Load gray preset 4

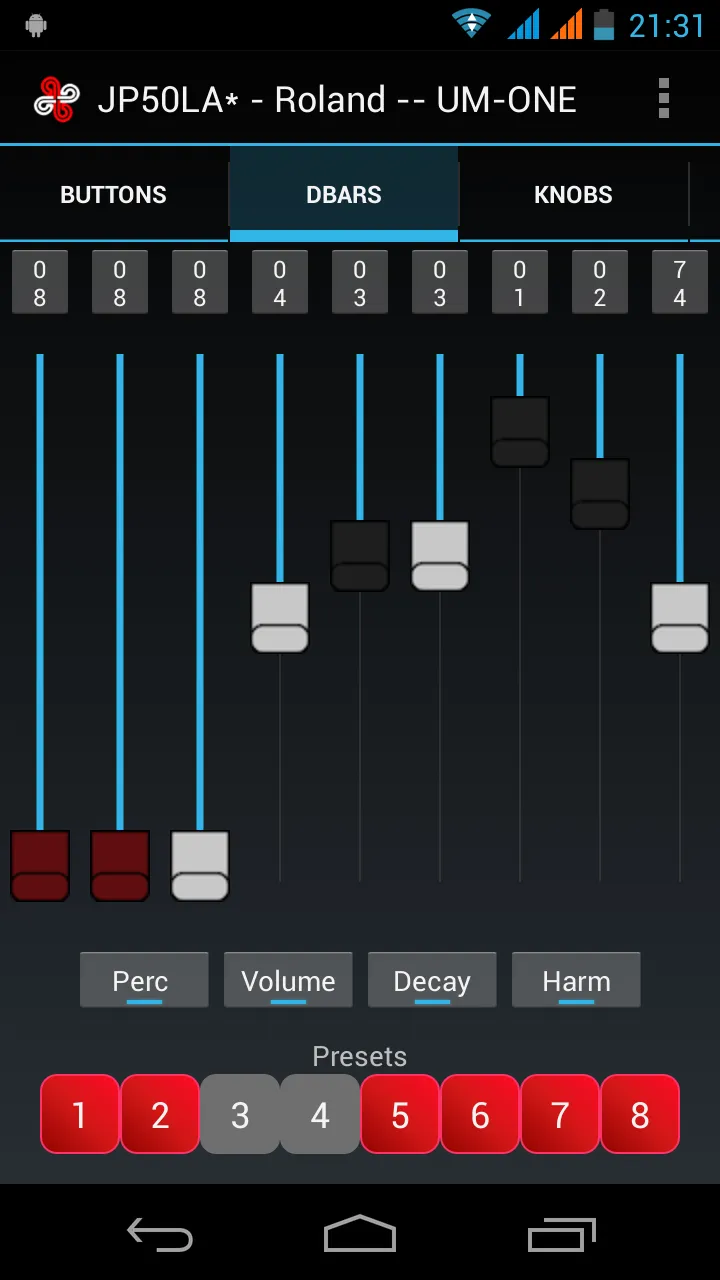[x=320, y=1114]
